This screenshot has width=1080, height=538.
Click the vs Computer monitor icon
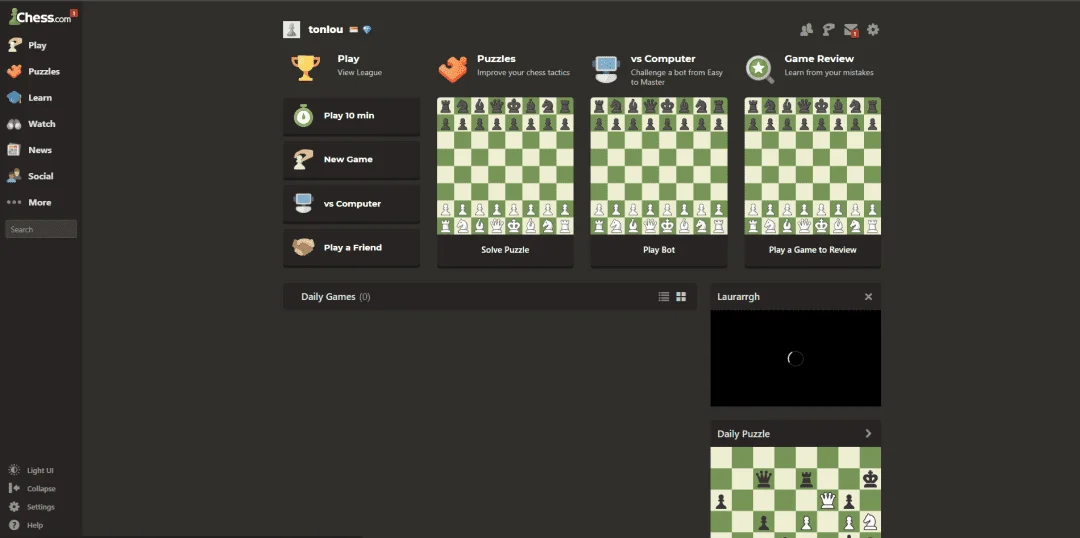605,69
